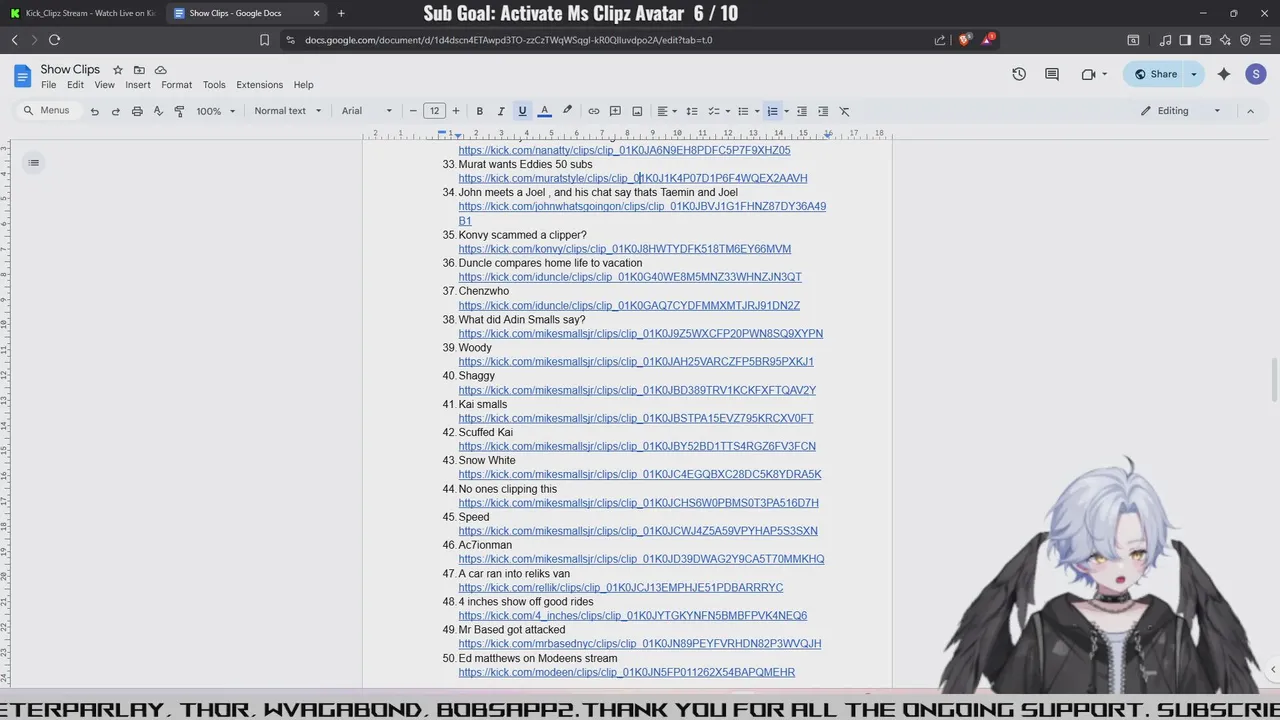Show all comments panel icon
The height and width of the screenshot is (720, 1280).
point(1052,74)
